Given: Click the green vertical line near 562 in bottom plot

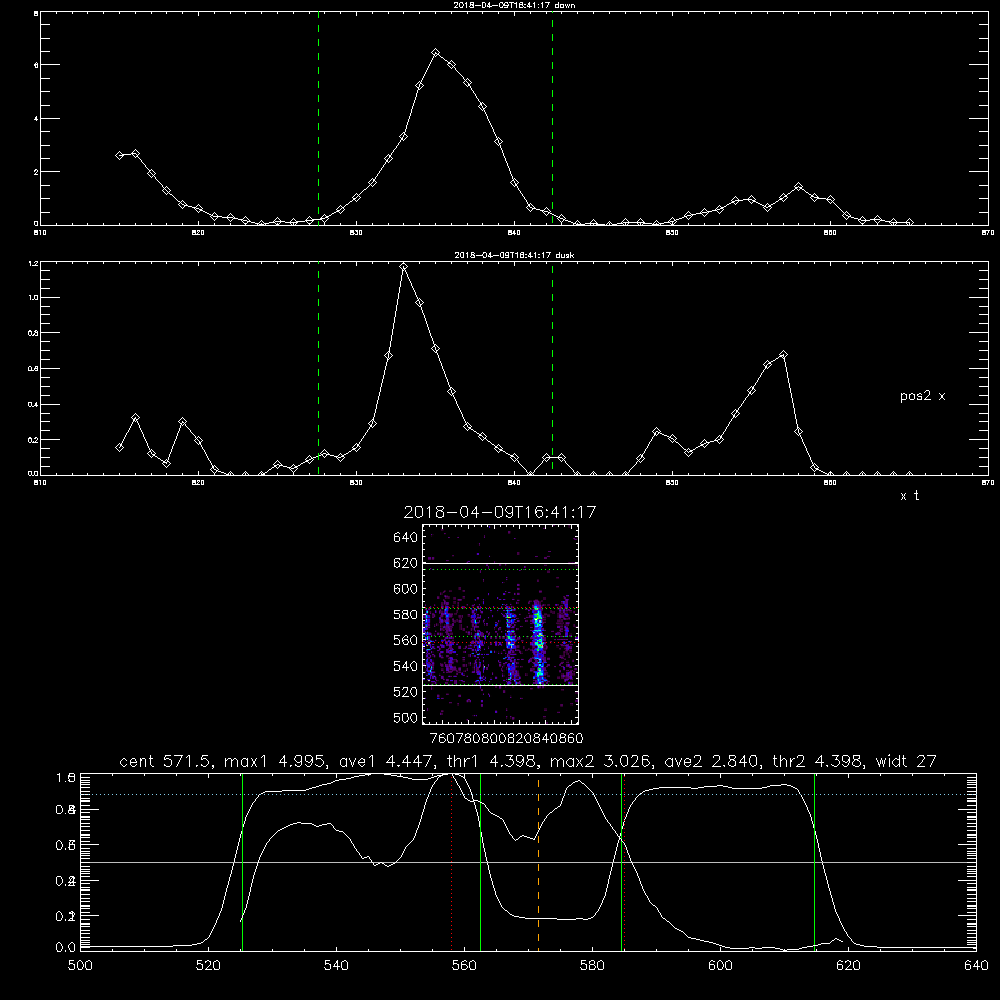Looking at the screenshot, I should (480, 861).
